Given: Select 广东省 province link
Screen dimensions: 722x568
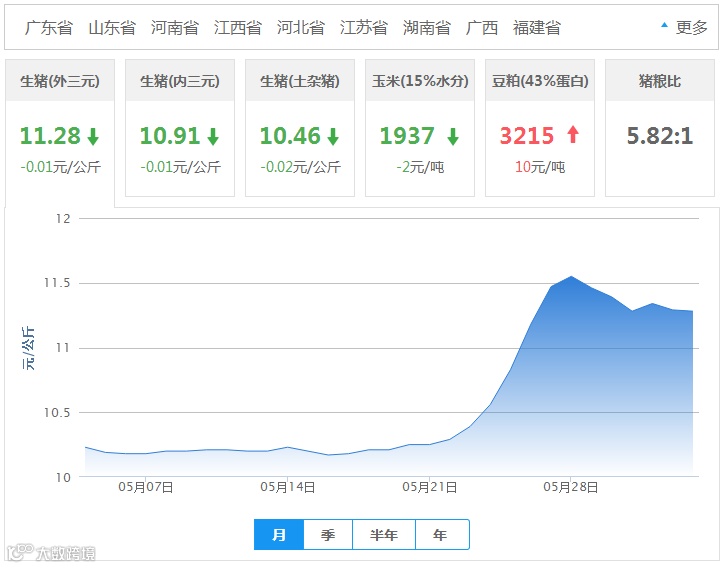Looking at the screenshot, I should [49, 28].
